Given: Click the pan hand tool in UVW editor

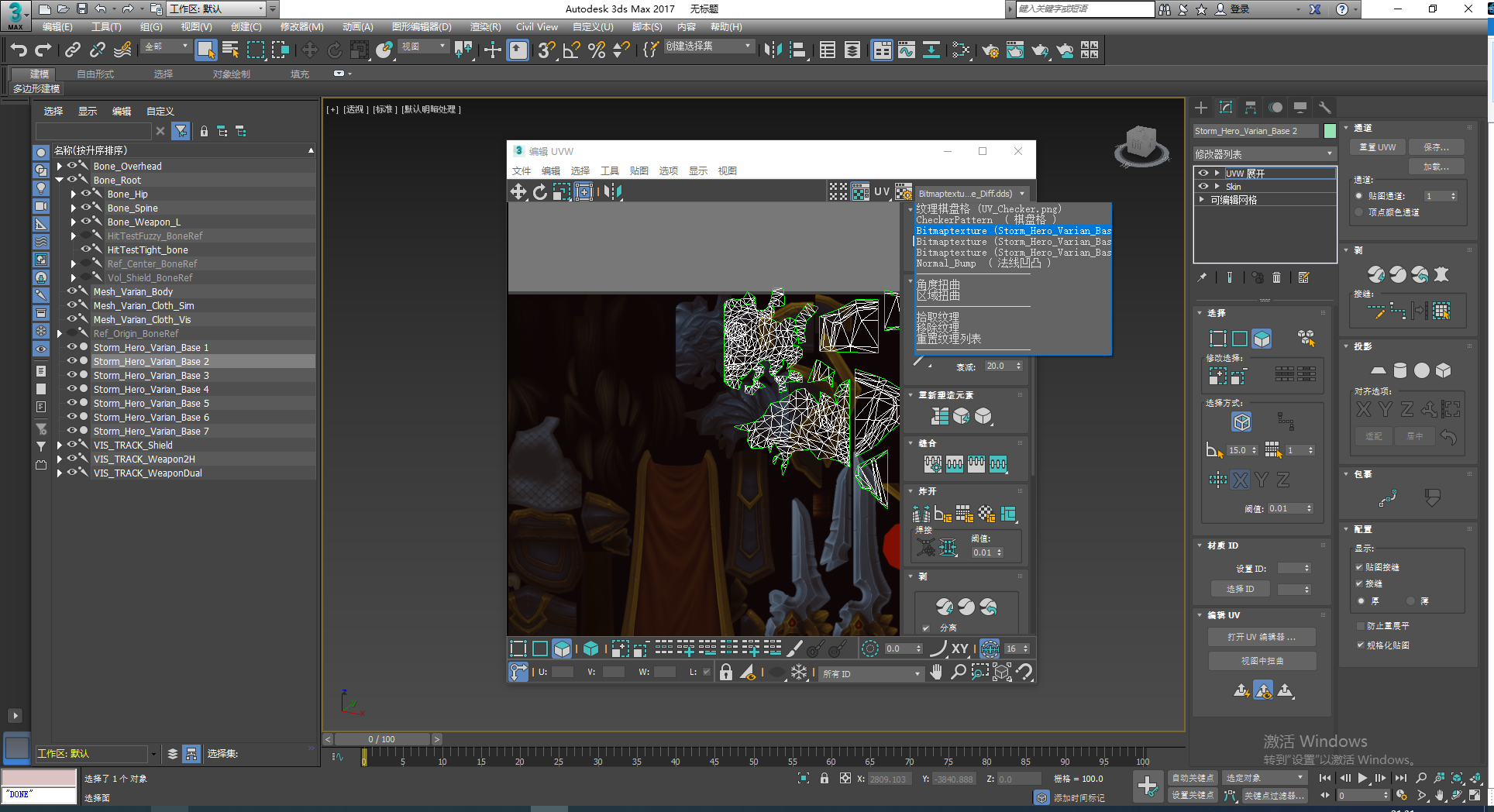Looking at the screenshot, I should 936,672.
